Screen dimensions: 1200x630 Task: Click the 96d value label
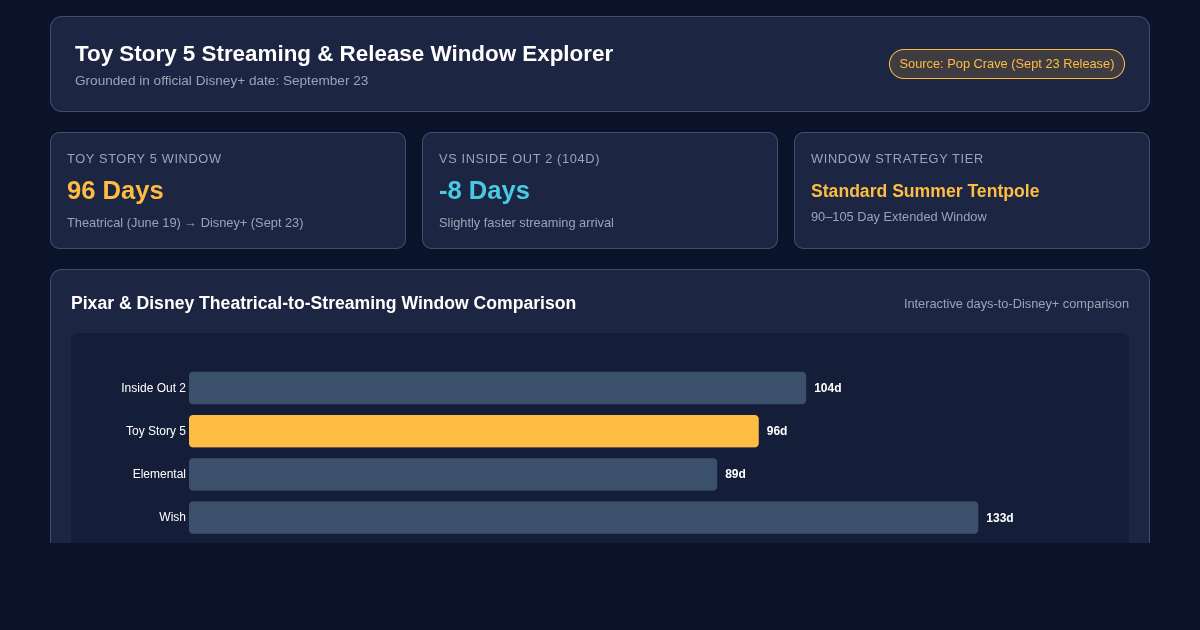(777, 431)
